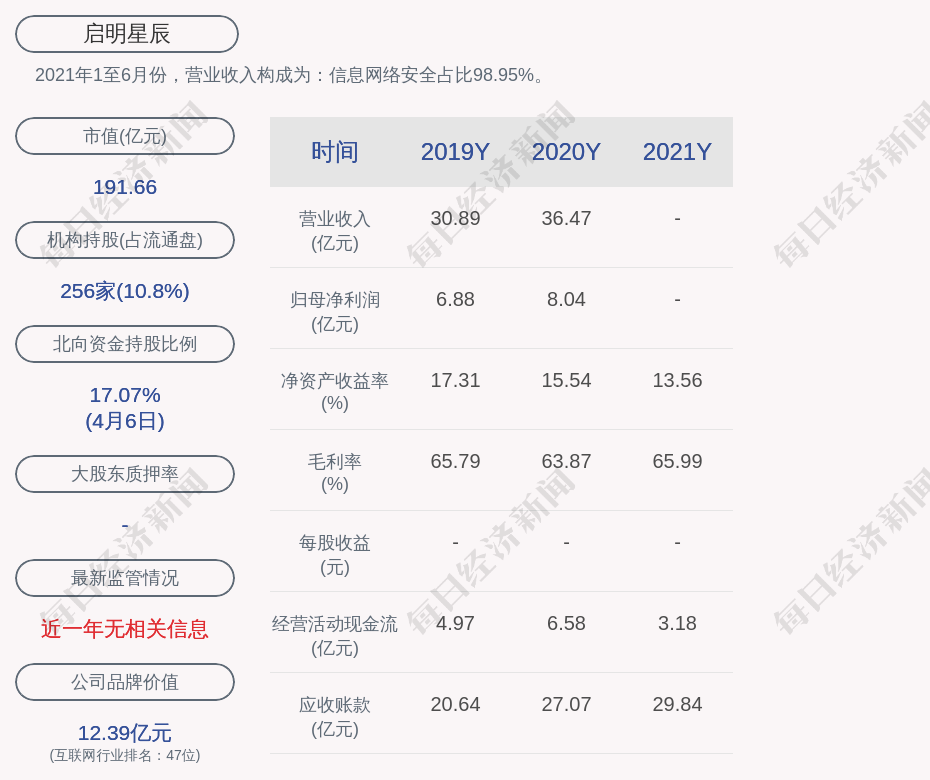Click the 毛利率(%) row label
The width and height of the screenshot is (930, 780).
335,473
